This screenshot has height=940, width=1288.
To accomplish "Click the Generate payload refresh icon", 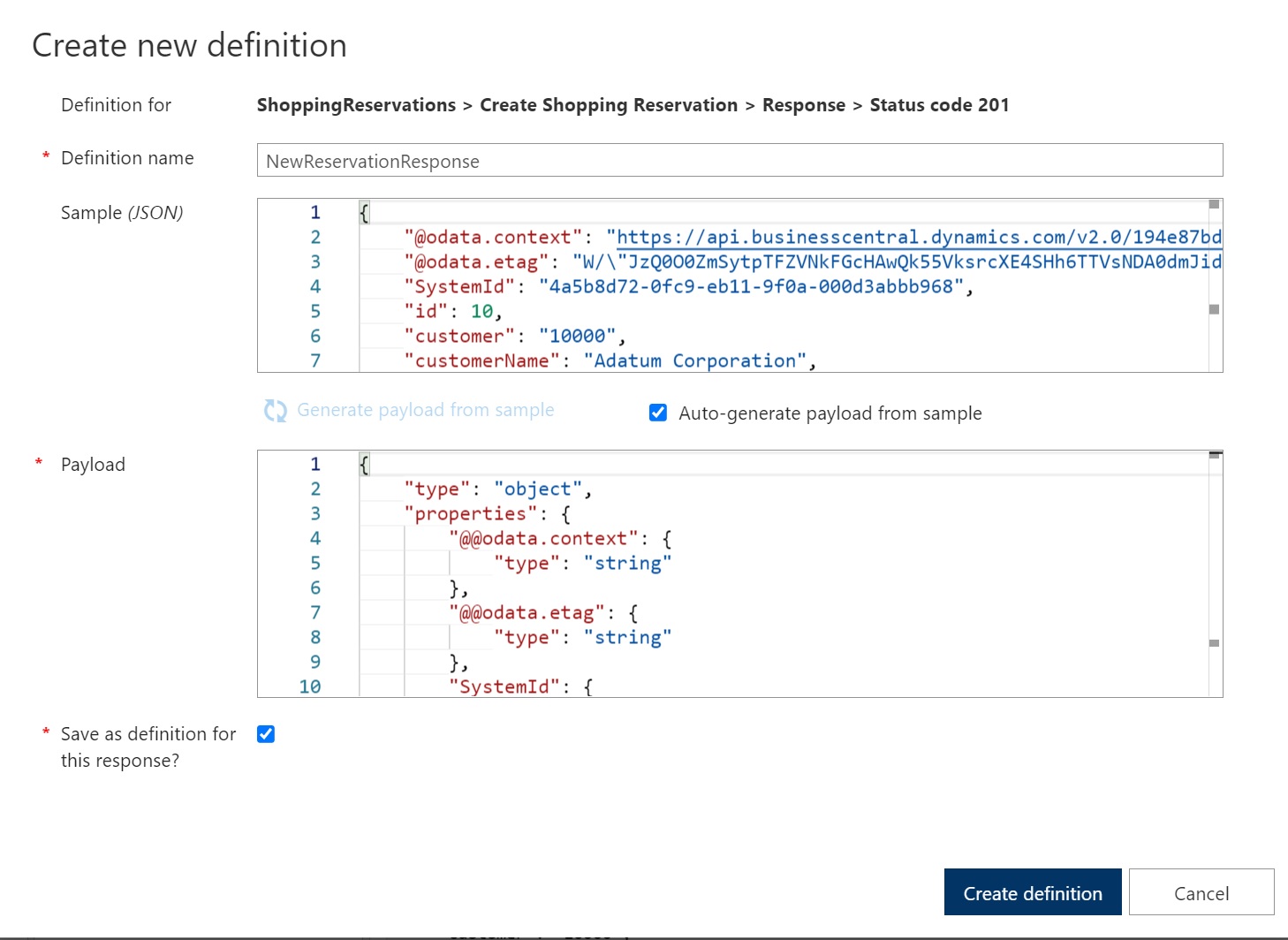I will pos(276,411).
